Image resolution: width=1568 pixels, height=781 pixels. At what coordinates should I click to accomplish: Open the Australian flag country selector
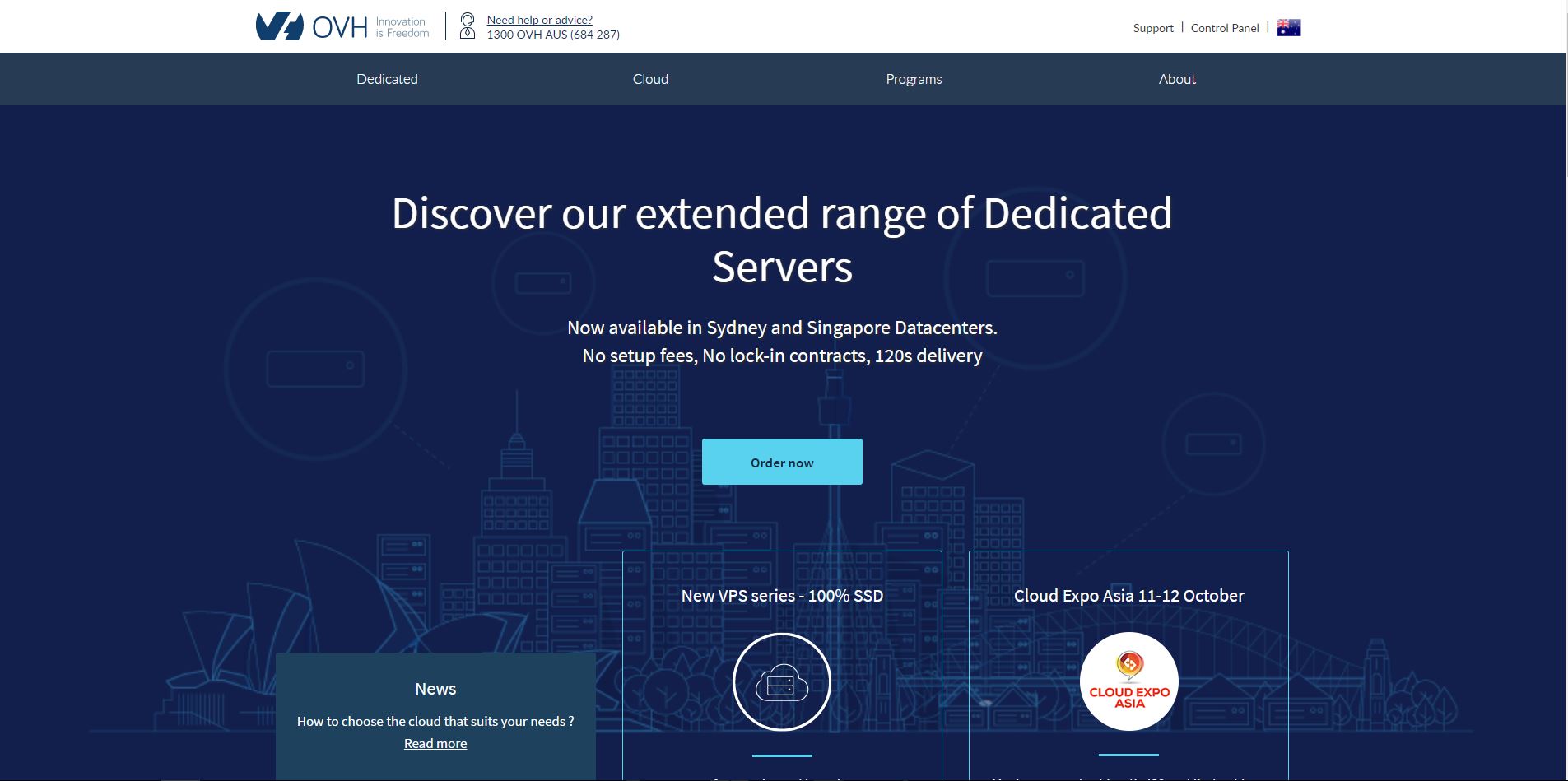tap(1288, 28)
